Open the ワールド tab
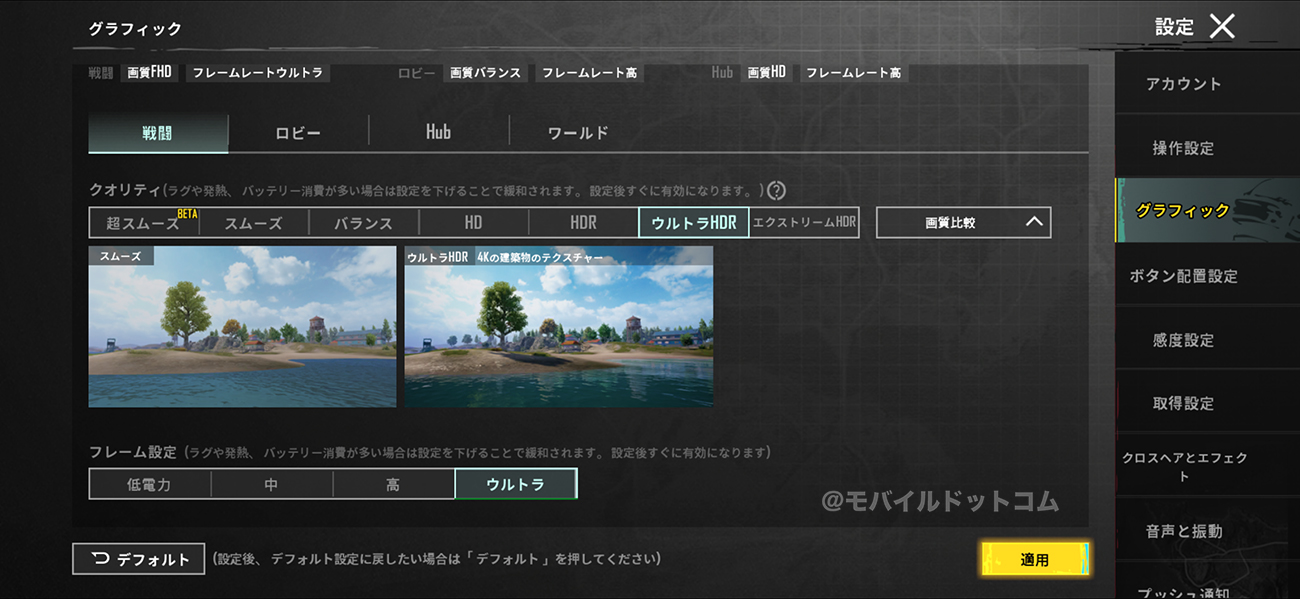This screenshot has width=1300, height=599. [578, 133]
